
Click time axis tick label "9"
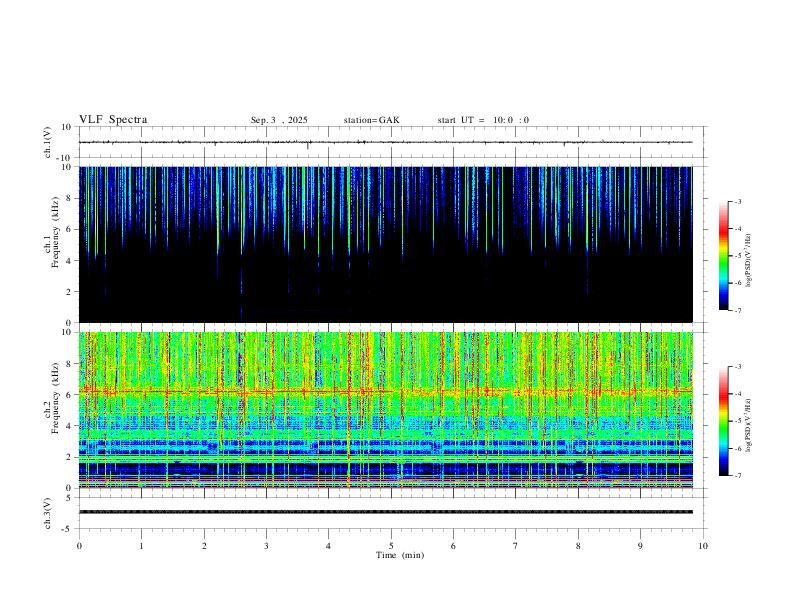tap(640, 546)
